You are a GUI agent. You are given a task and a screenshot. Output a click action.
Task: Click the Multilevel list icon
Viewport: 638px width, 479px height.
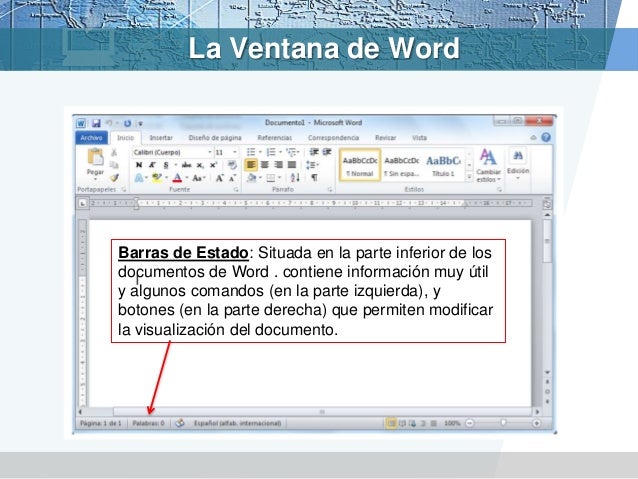(x=291, y=152)
